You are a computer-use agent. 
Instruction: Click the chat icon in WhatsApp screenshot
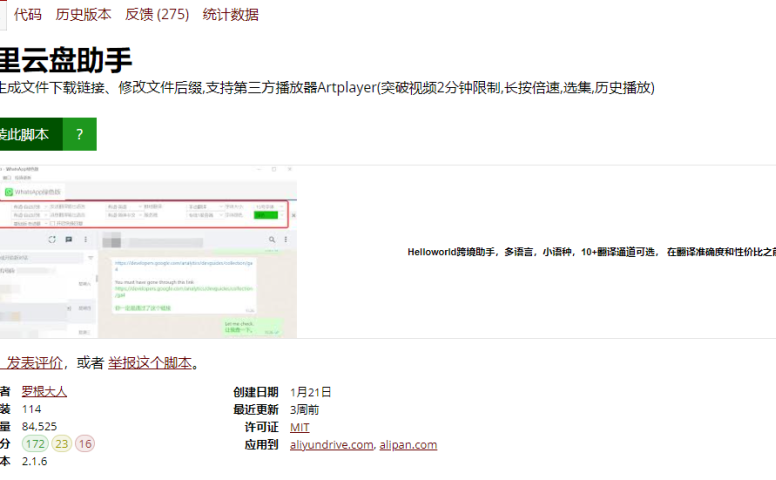(x=69, y=240)
